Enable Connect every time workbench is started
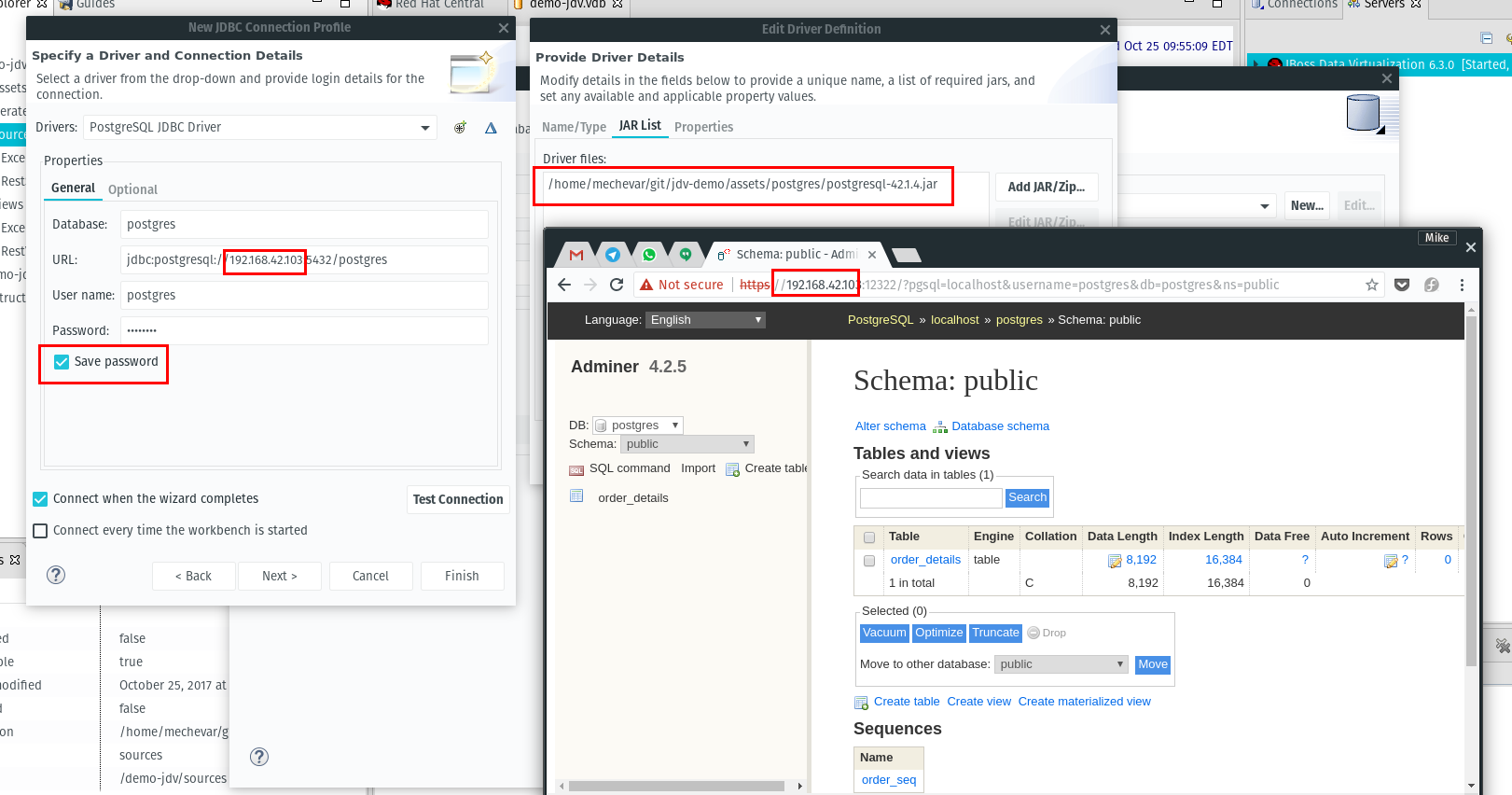The height and width of the screenshot is (795, 1512). coord(40,531)
